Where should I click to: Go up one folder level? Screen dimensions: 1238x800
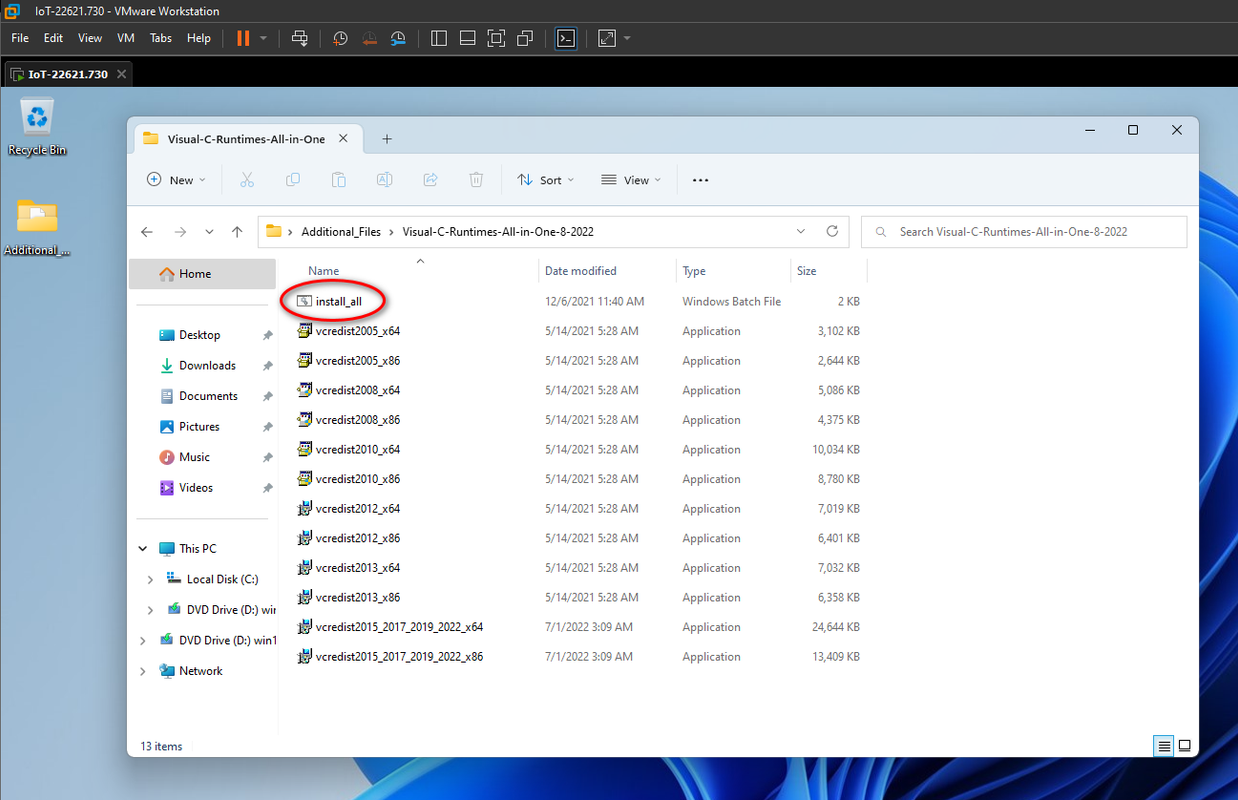pyautogui.click(x=237, y=231)
